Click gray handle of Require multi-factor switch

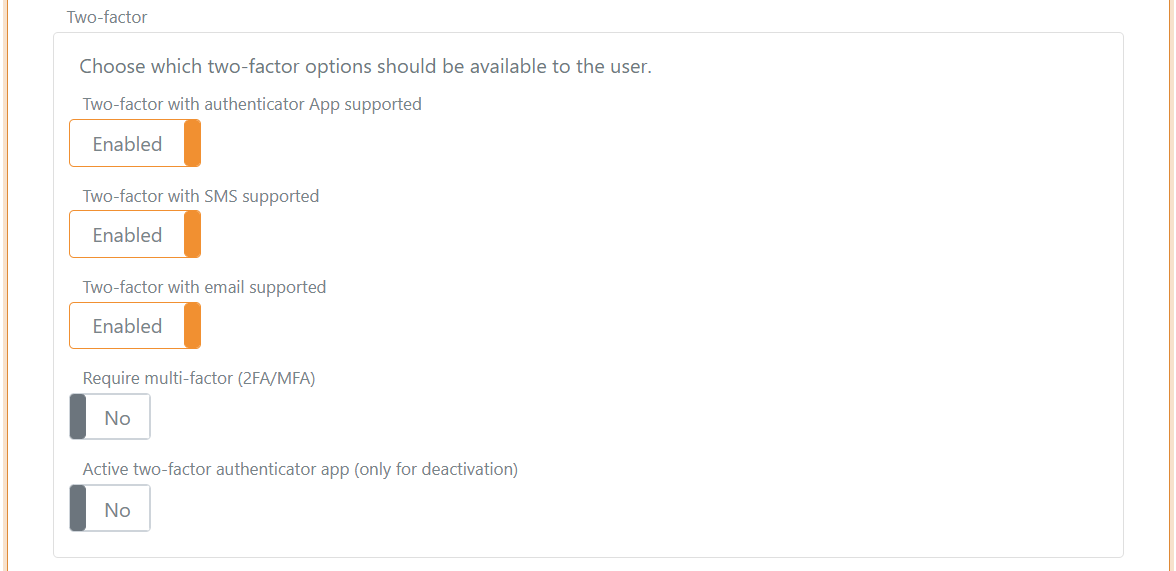(x=78, y=416)
